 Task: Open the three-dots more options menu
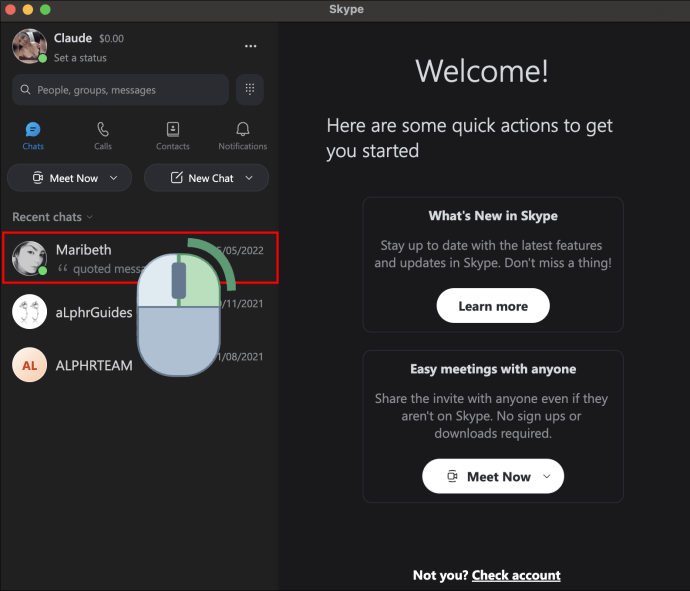coord(250,46)
